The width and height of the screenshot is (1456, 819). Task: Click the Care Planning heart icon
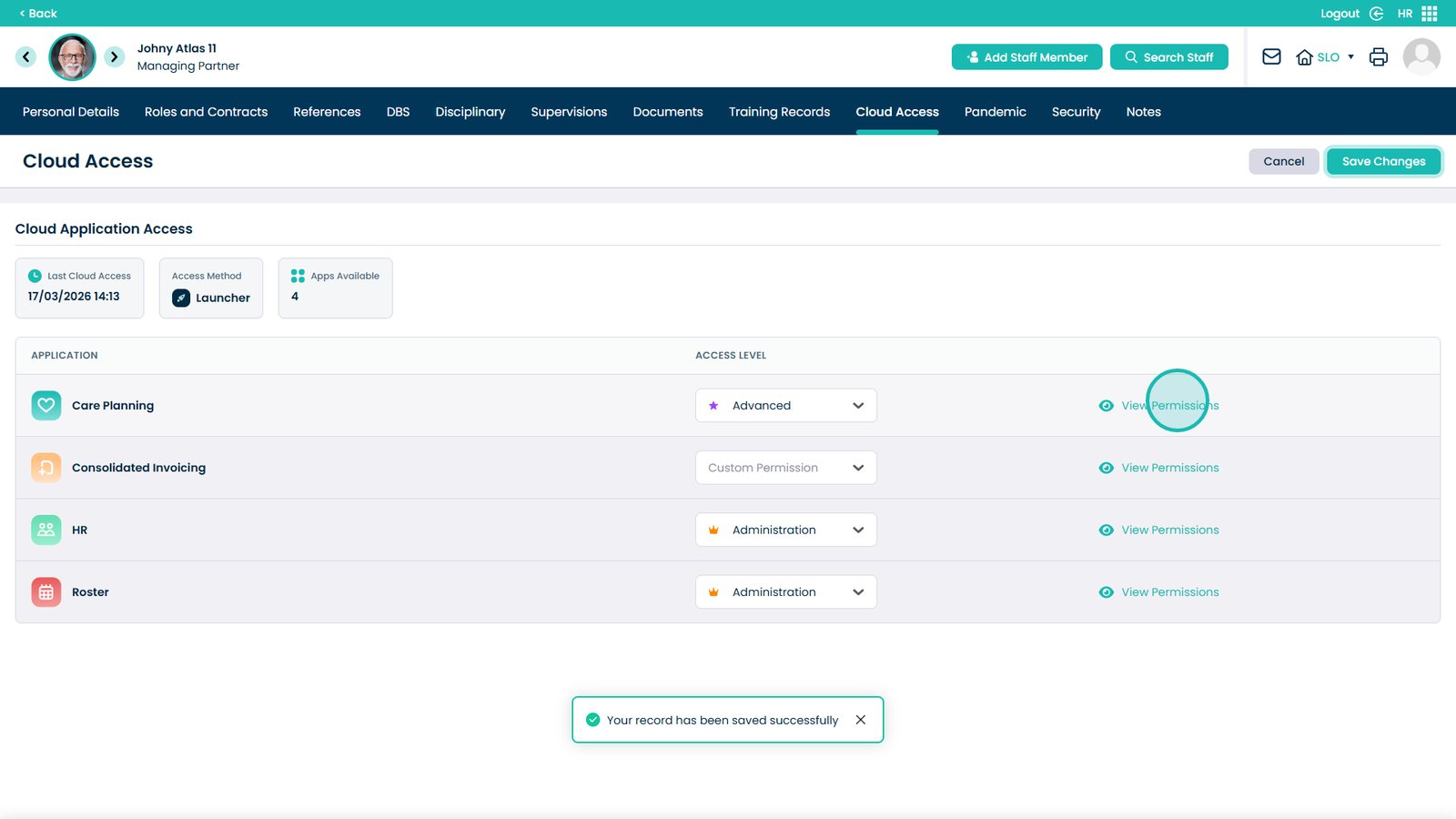click(46, 406)
